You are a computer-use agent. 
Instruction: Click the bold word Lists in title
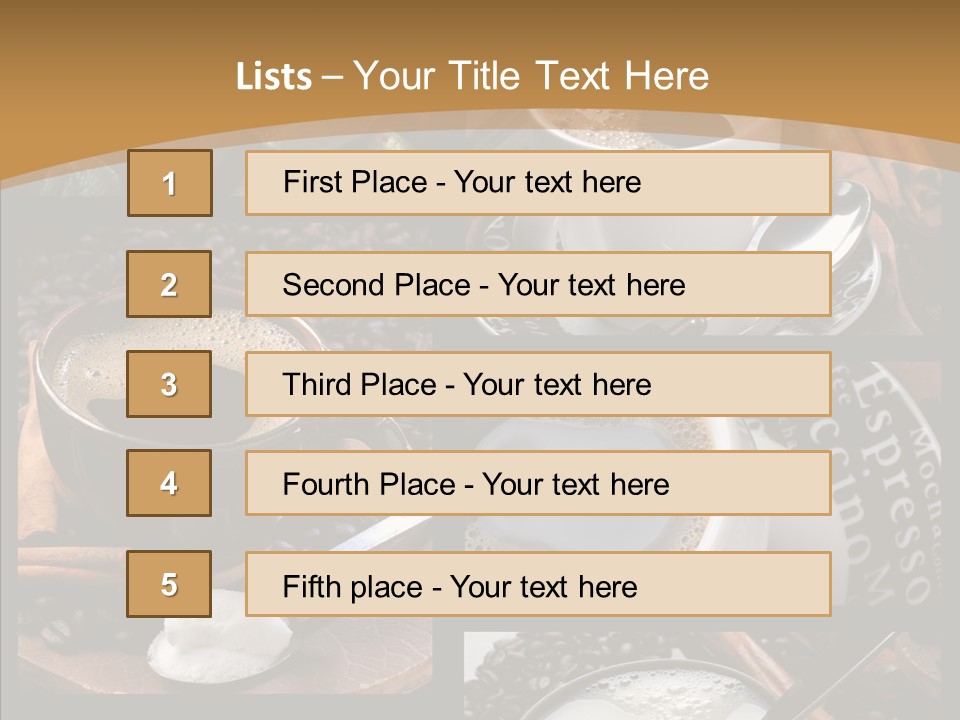click(274, 77)
